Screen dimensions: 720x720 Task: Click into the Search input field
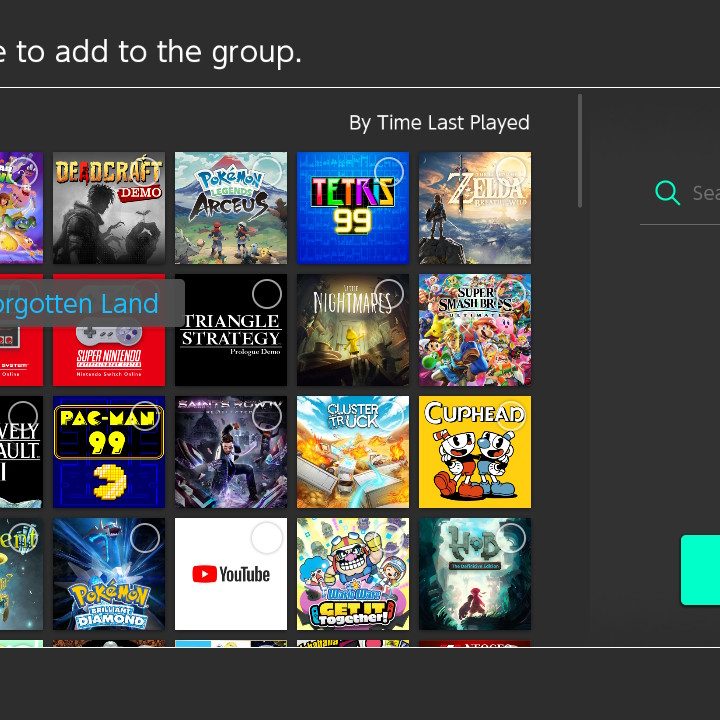point(680,193)
